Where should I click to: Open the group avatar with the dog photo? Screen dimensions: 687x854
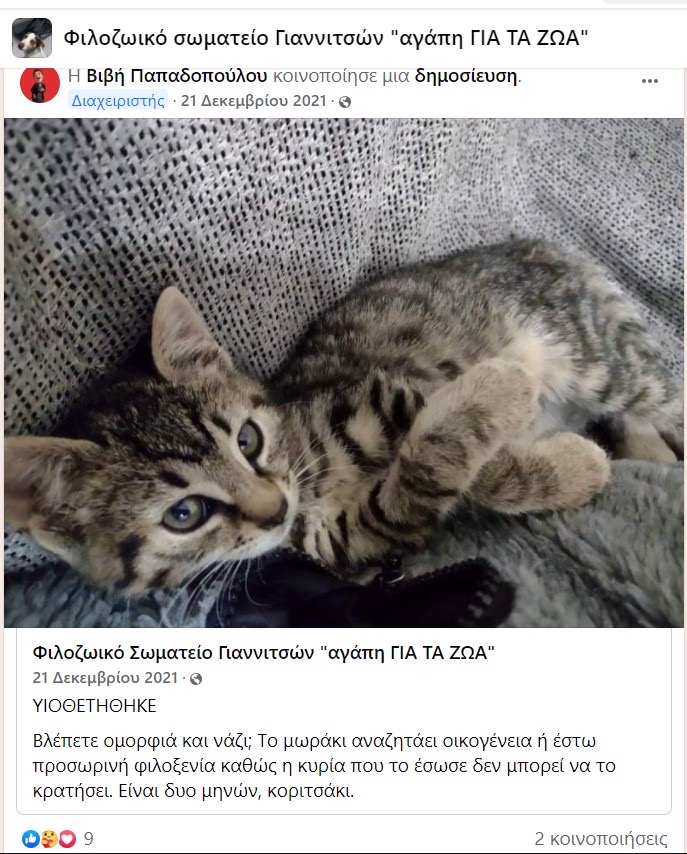point(32,38)
